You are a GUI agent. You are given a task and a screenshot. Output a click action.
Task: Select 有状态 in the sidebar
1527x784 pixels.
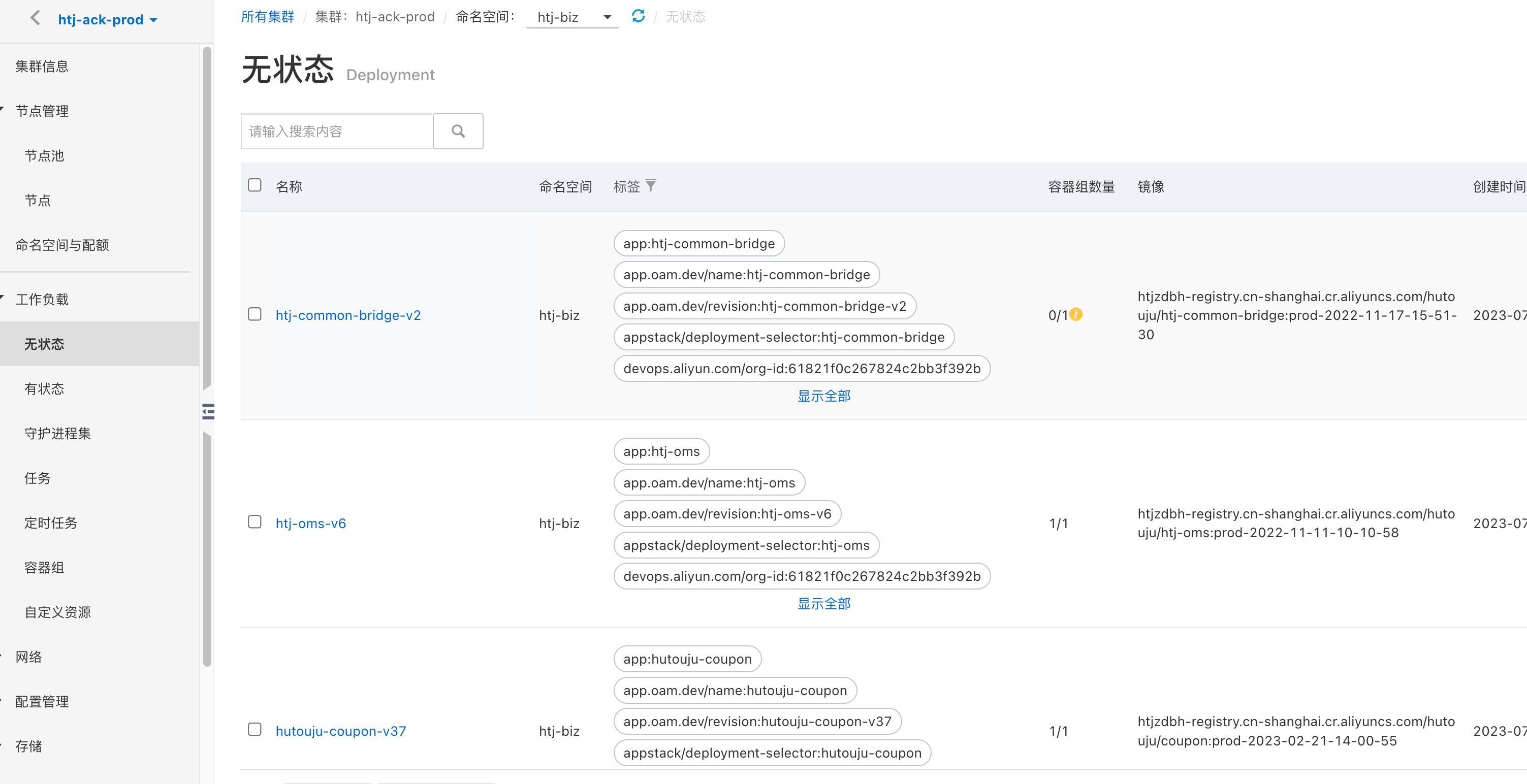click(x=45, y=389)
